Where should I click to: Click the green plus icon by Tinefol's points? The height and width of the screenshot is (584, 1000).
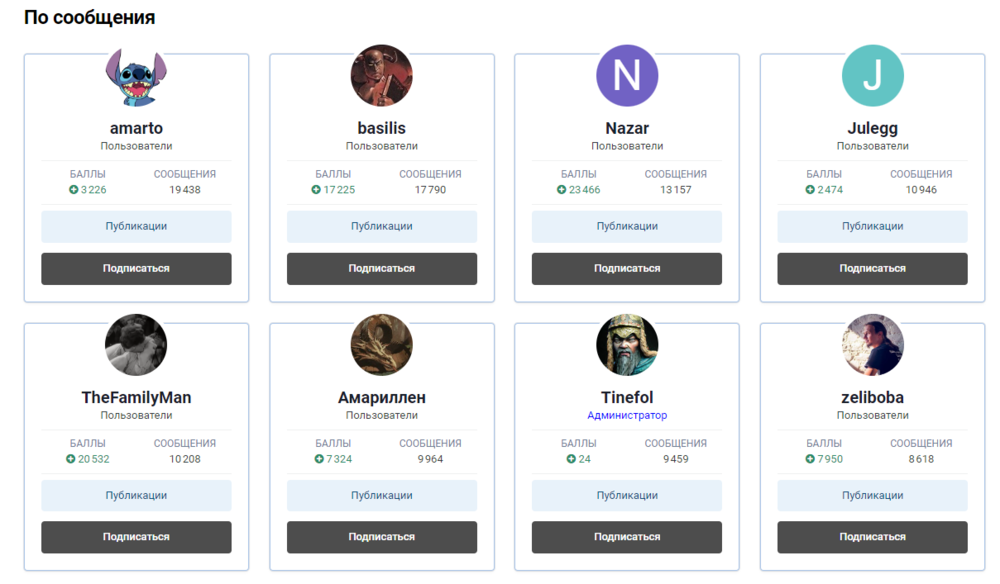(x=571, y=459)
